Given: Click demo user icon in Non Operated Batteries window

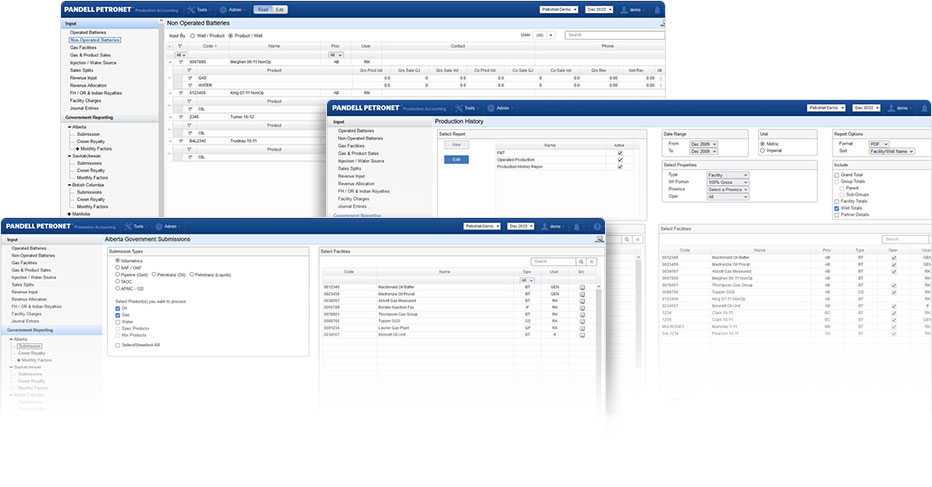Looking at the screenshot, I should click(624, 10).
